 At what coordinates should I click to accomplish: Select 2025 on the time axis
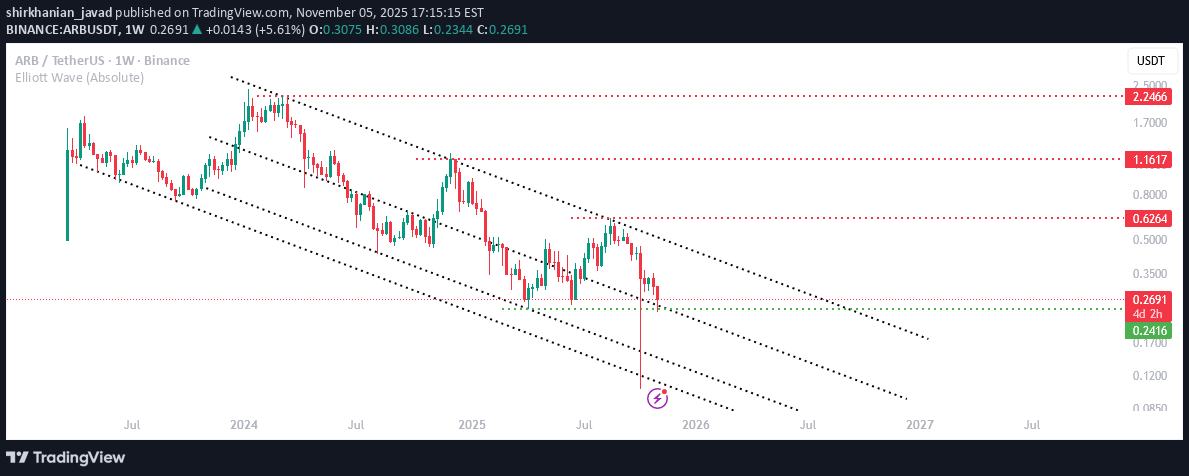471,424
